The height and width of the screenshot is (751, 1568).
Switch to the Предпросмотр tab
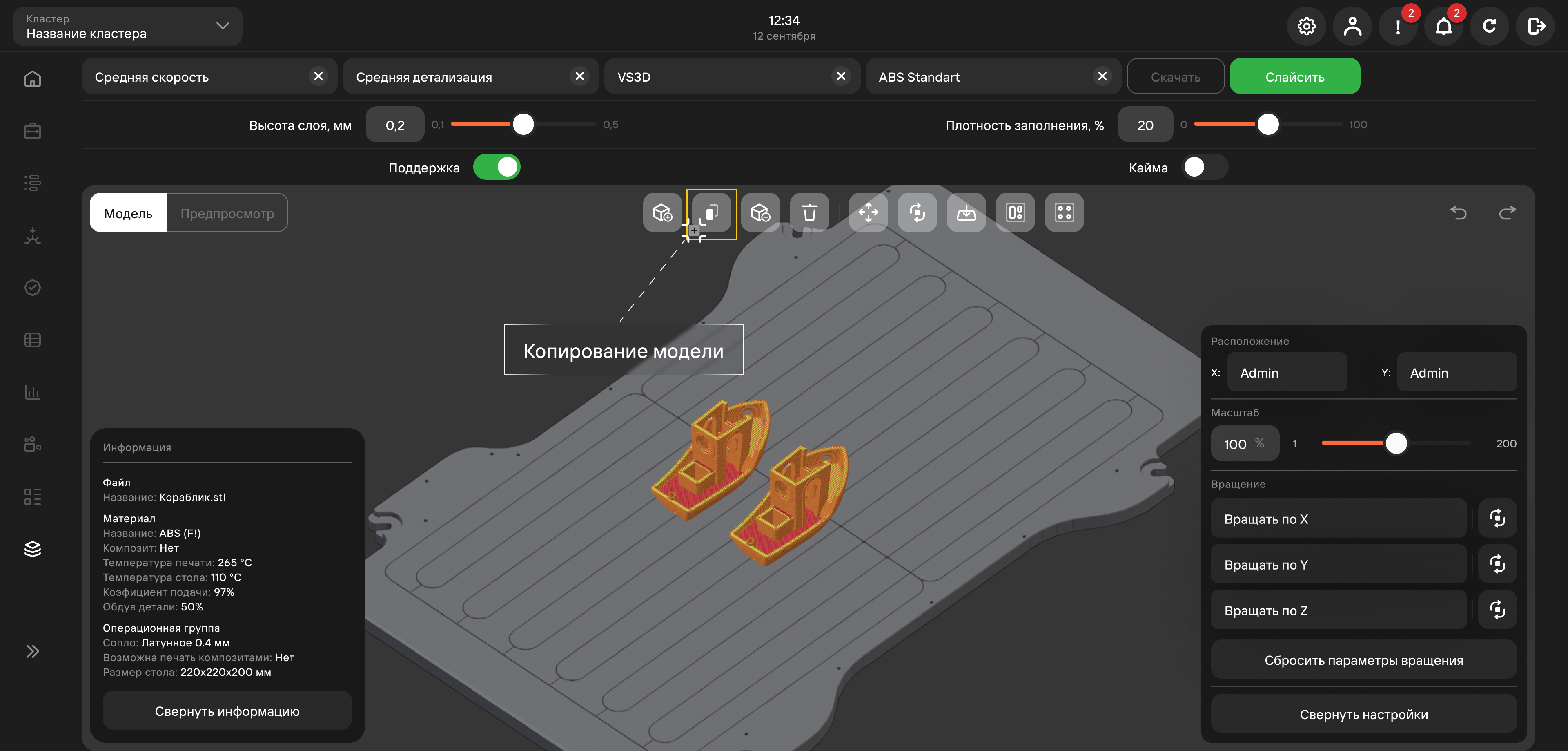pos(227,213)
